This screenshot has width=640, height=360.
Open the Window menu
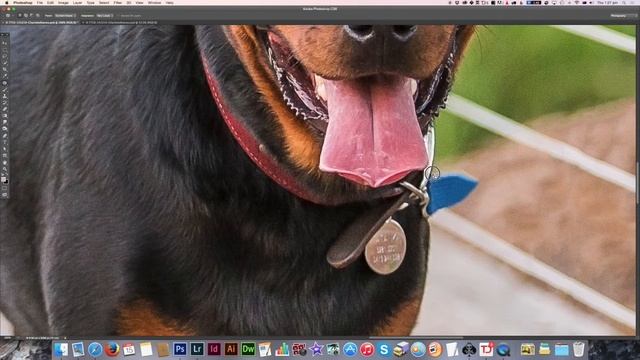click(154, 2)
